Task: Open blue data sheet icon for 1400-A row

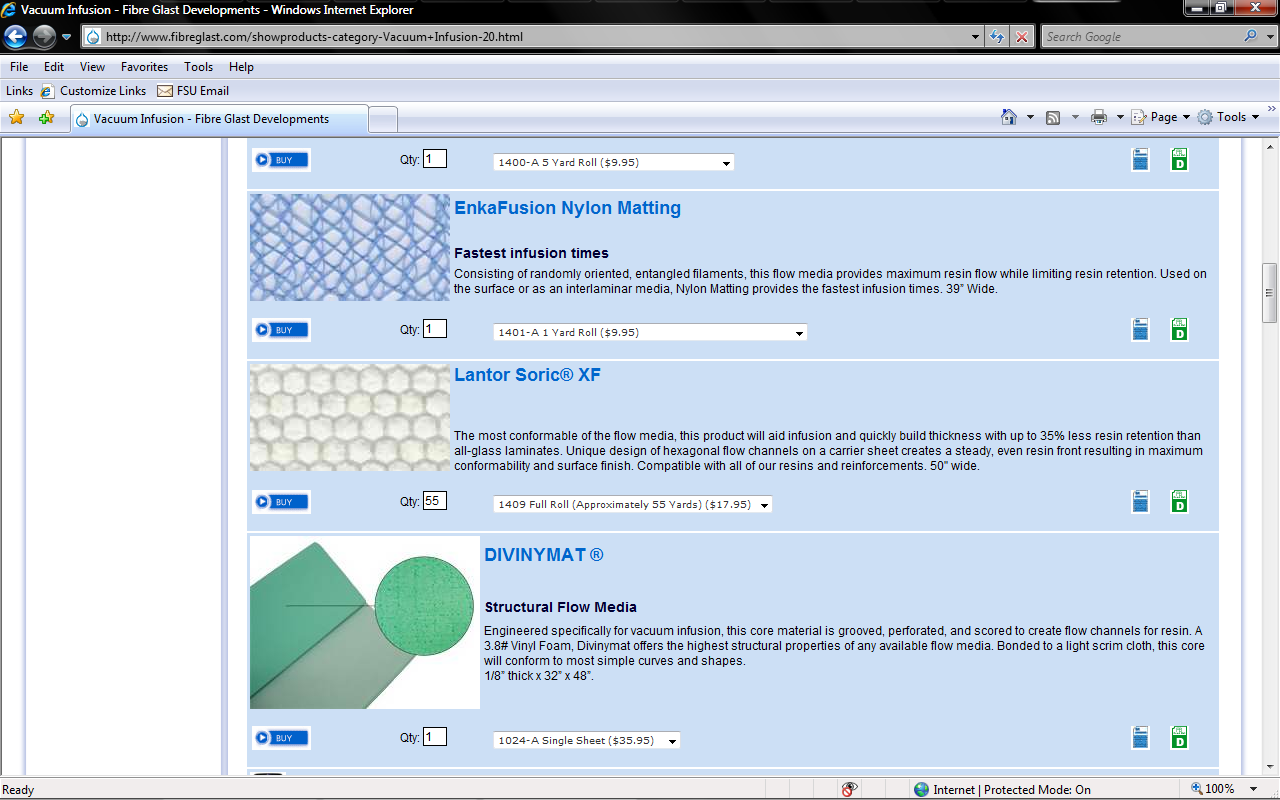Action: [x=1140, y=159]
